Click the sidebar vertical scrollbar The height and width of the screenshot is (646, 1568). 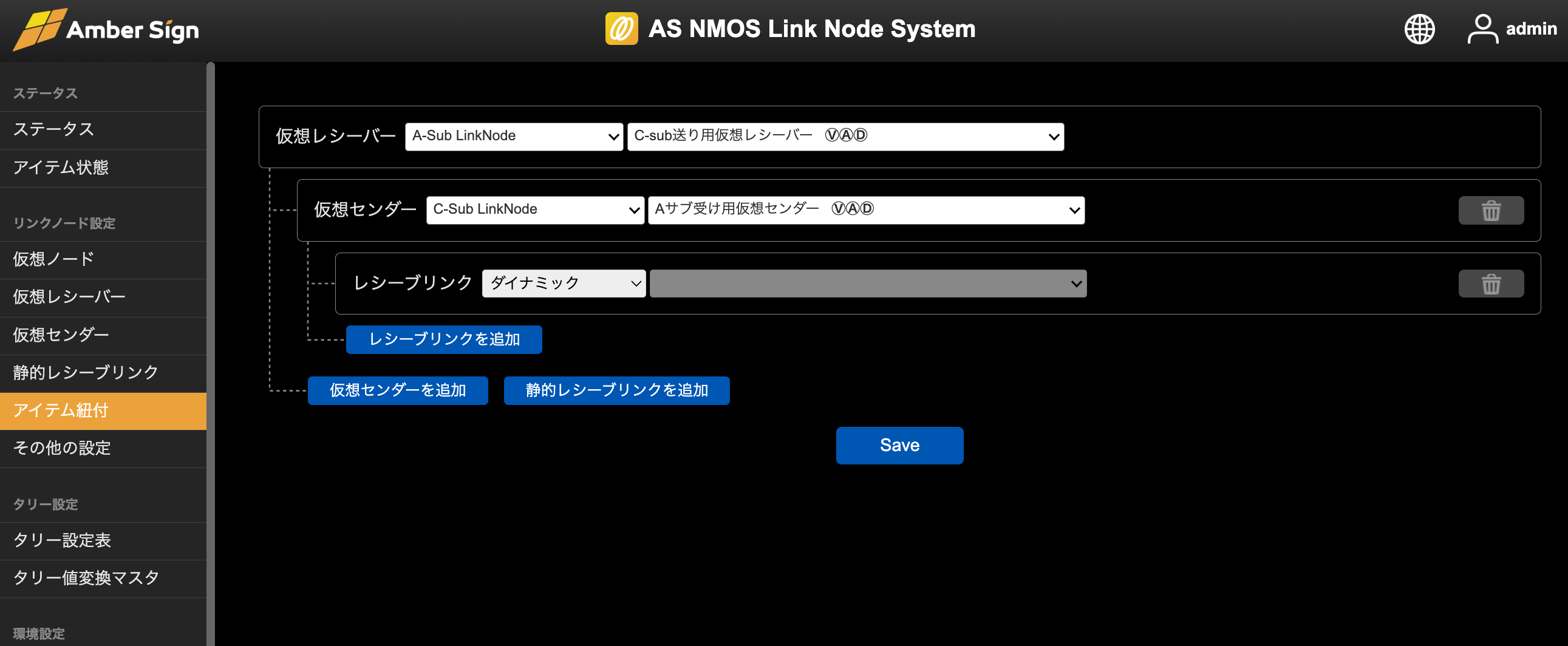pos(211,353)
